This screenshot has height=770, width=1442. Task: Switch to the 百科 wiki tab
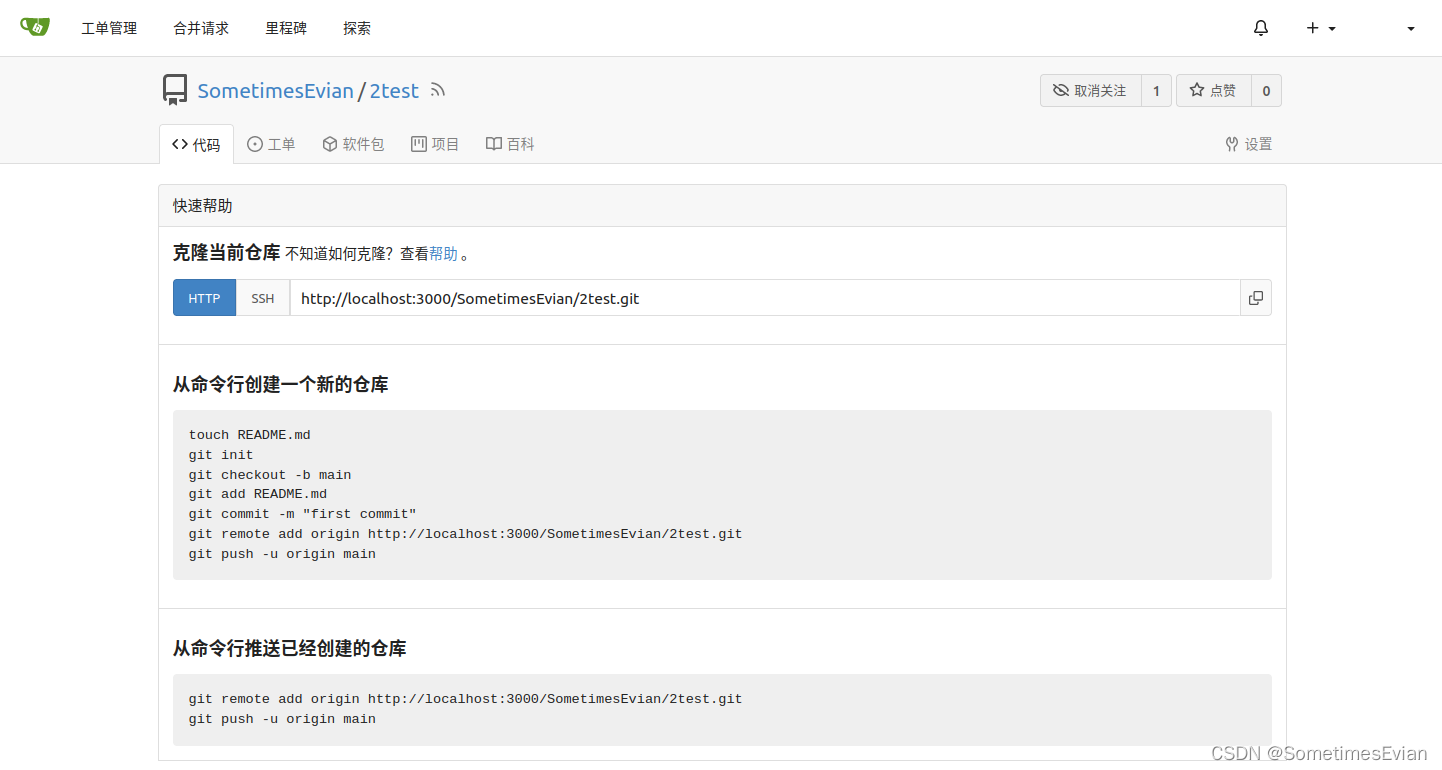pos(510,144)
